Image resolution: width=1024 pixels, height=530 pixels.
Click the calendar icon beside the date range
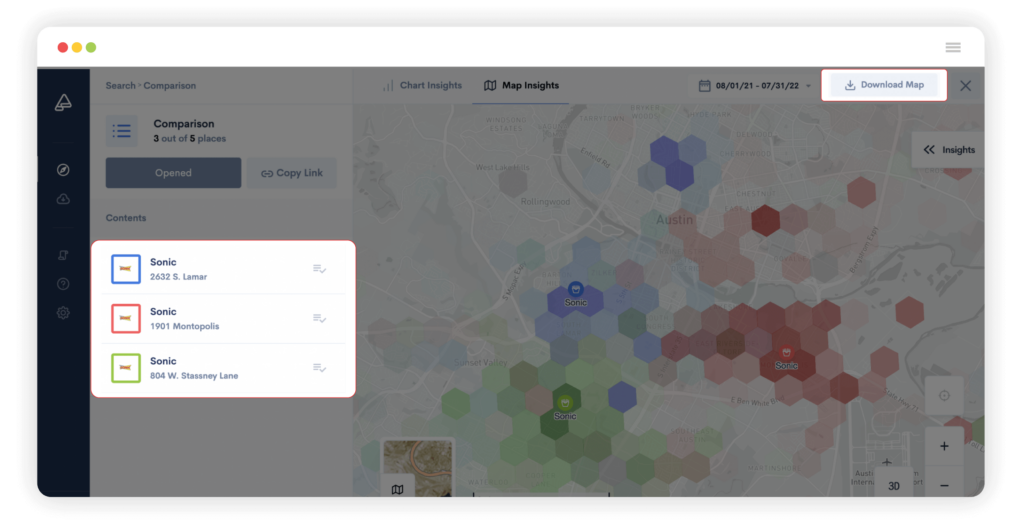pyautogui.click(x=705, y=86)
